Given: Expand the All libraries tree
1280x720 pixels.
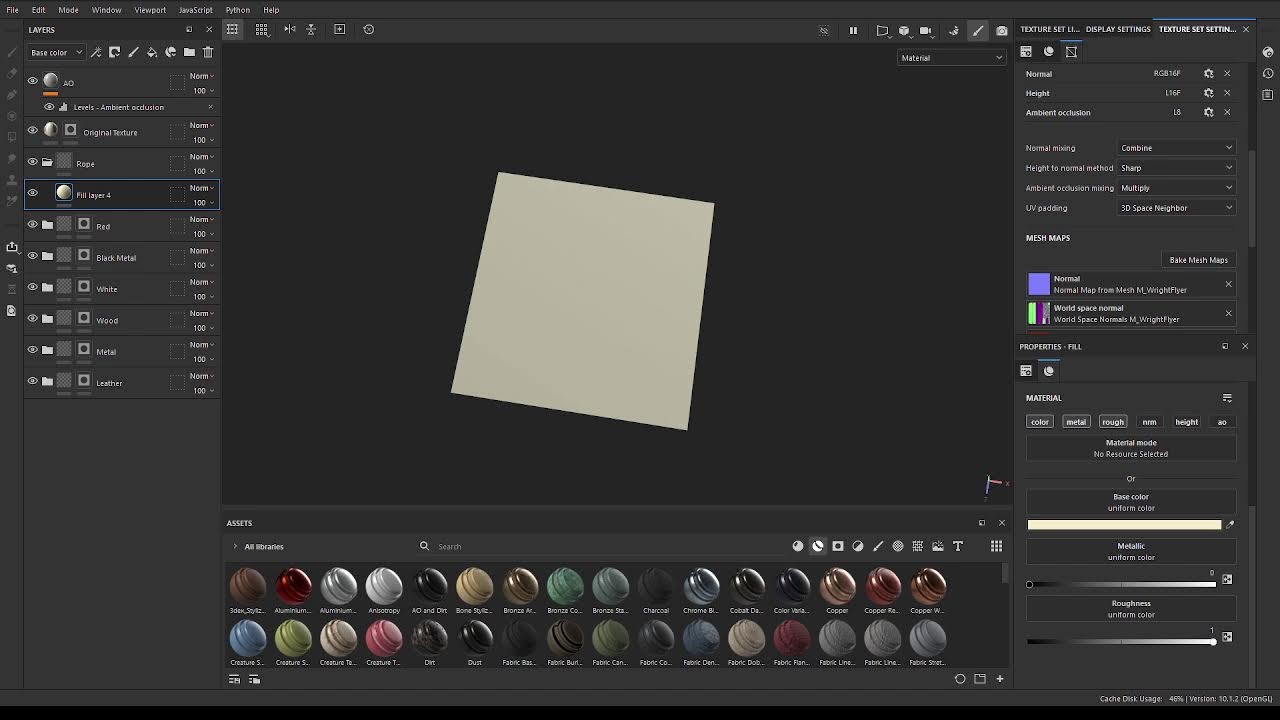Looking at the screenshot, I should 235,547.
